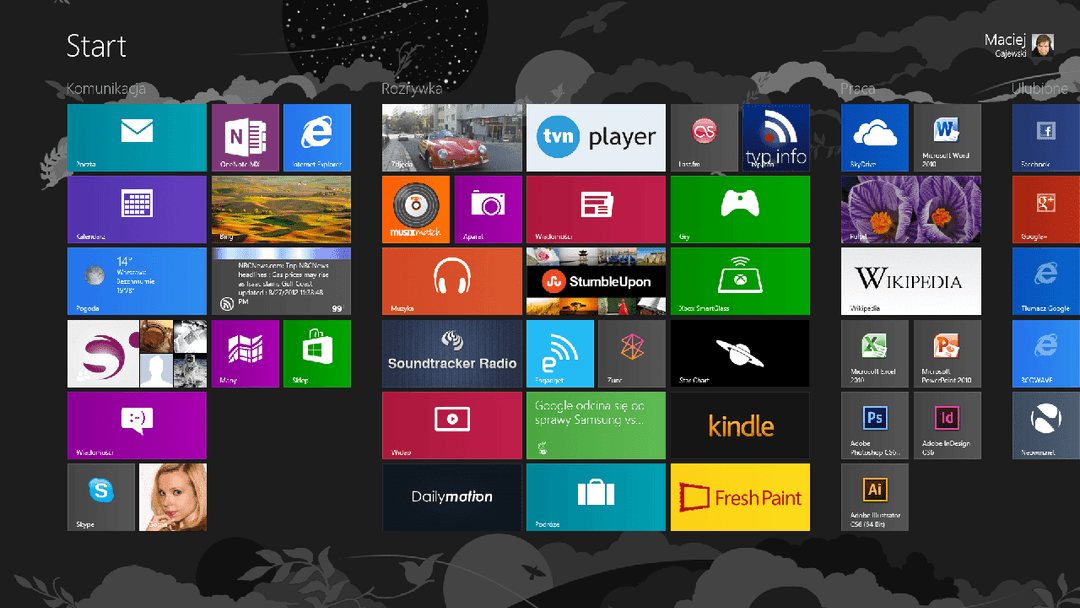Open the Muzyka headphones tile
This screenshot has width=1080, height=608.
tap(452, 281)
